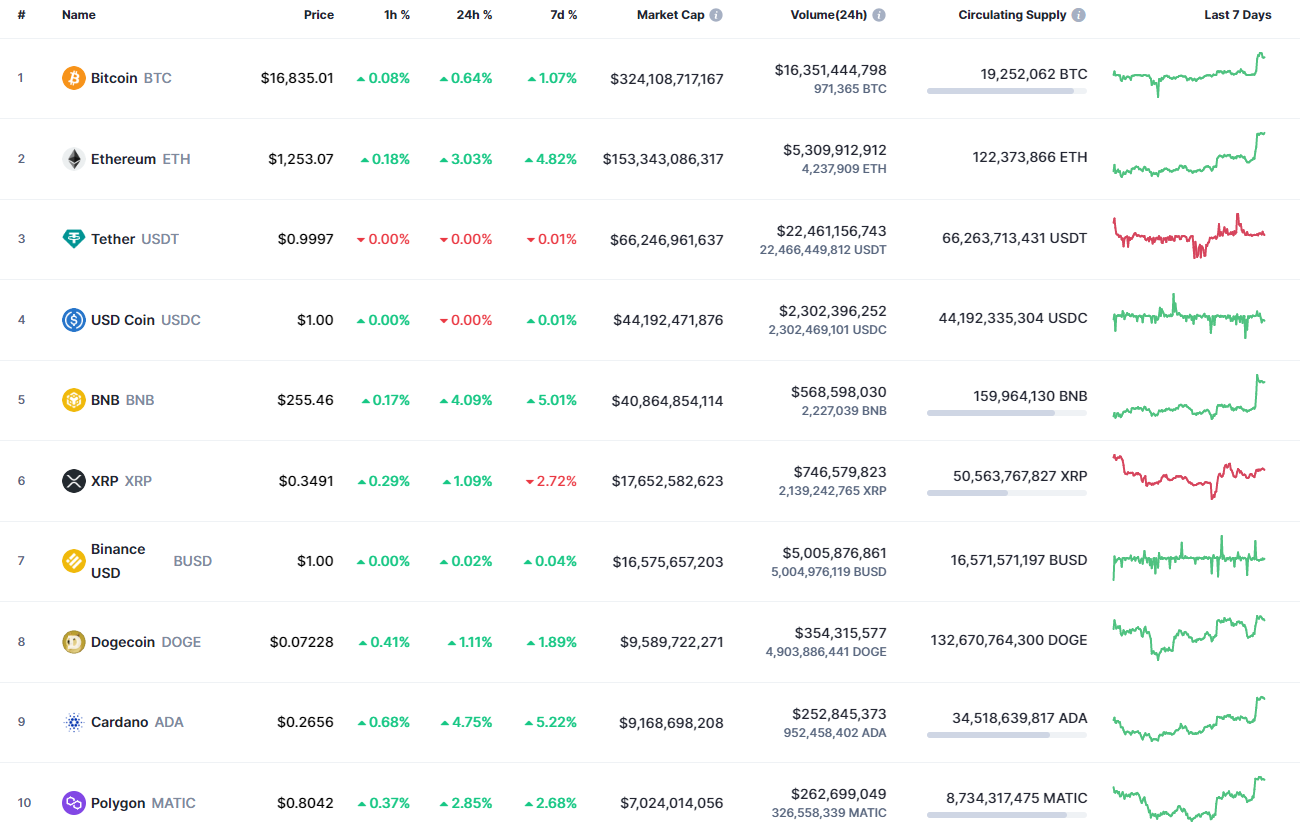
Task: Click the Name column header
Action: pyautogui.click(x=79, y=14)
